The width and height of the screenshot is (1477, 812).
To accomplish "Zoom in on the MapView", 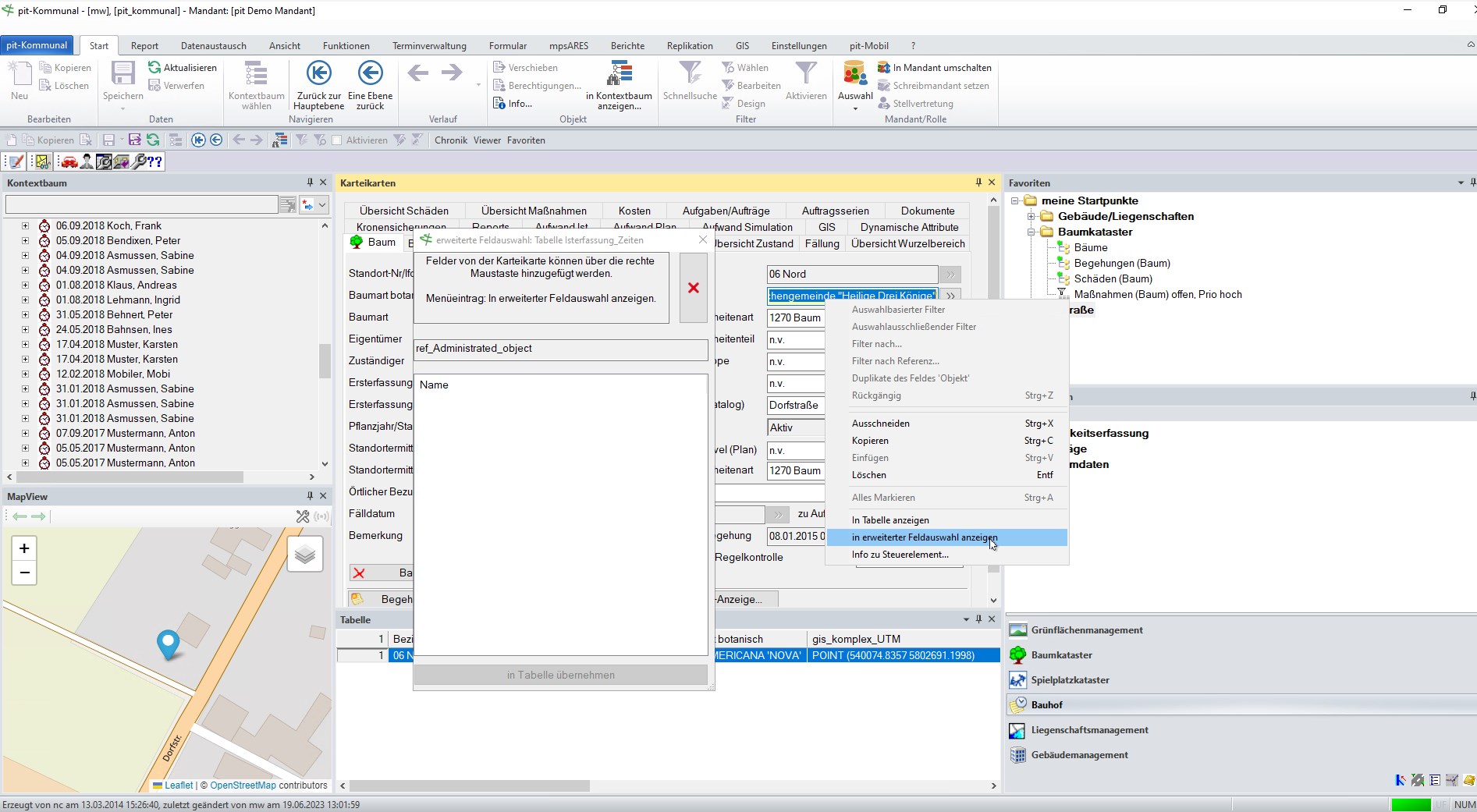I will [x=24, y=548].
